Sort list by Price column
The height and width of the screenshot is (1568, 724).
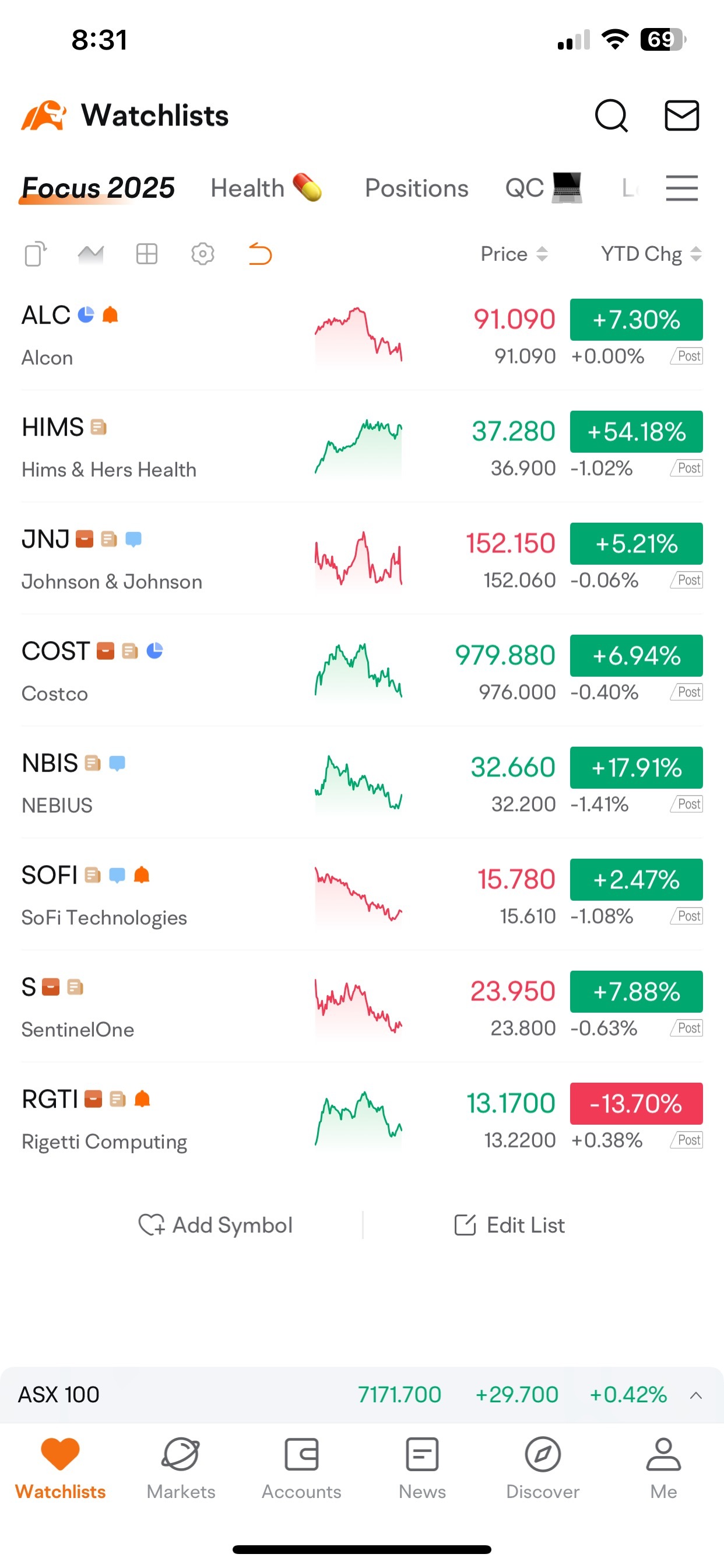[x=515, y=254]
